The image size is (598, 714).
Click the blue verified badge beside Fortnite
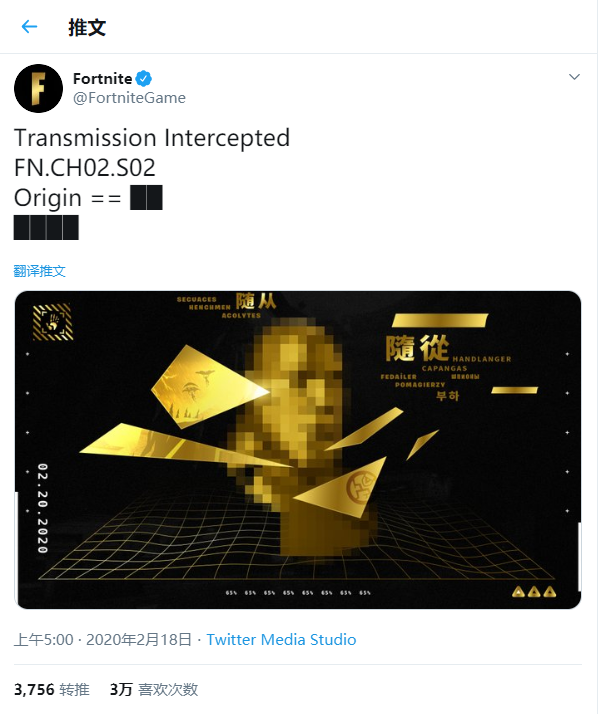(144, 79)
